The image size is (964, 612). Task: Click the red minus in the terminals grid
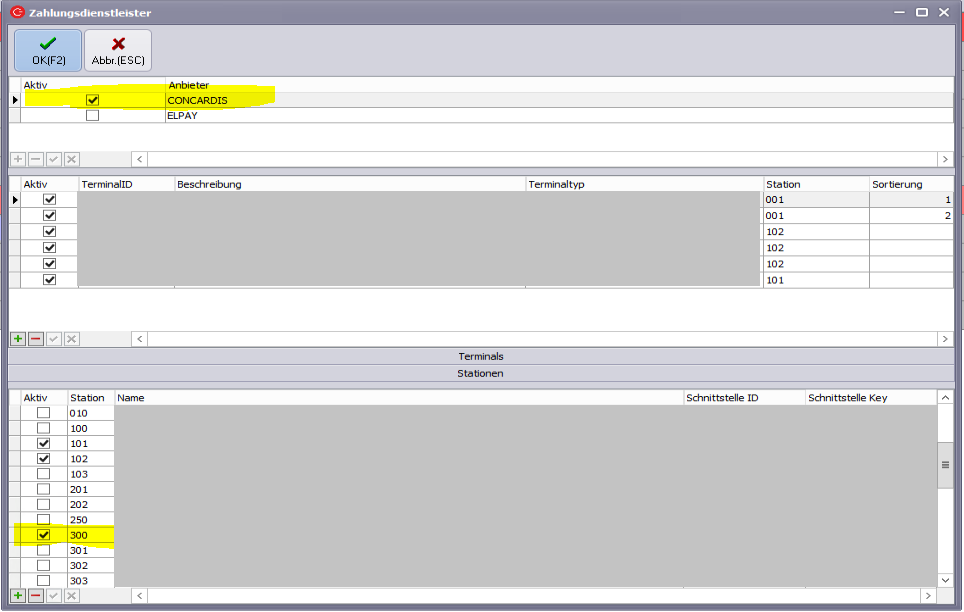click(x=36, y=339)
